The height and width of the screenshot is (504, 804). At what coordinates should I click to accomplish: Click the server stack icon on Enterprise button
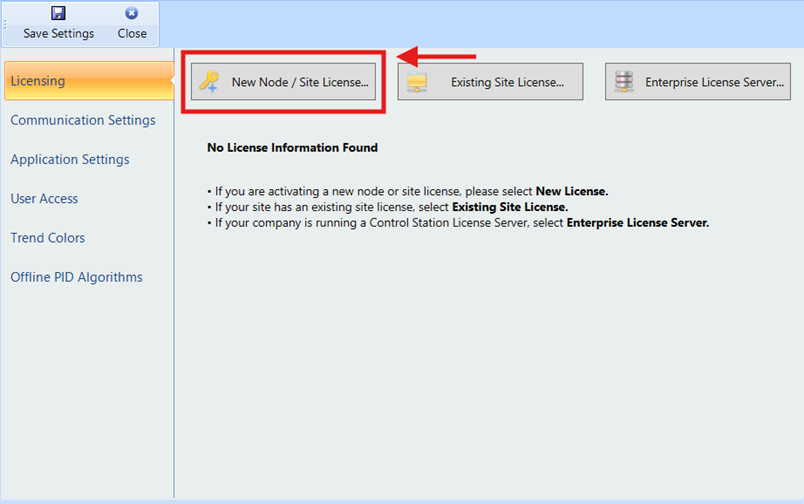point(624,82)
